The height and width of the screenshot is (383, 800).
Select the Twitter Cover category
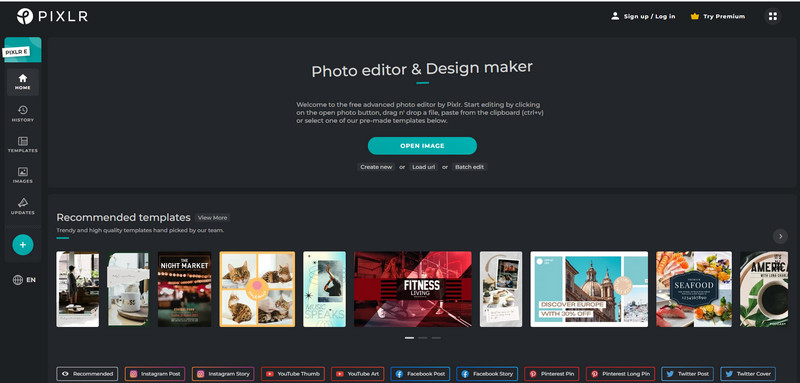tap(748, 374)
